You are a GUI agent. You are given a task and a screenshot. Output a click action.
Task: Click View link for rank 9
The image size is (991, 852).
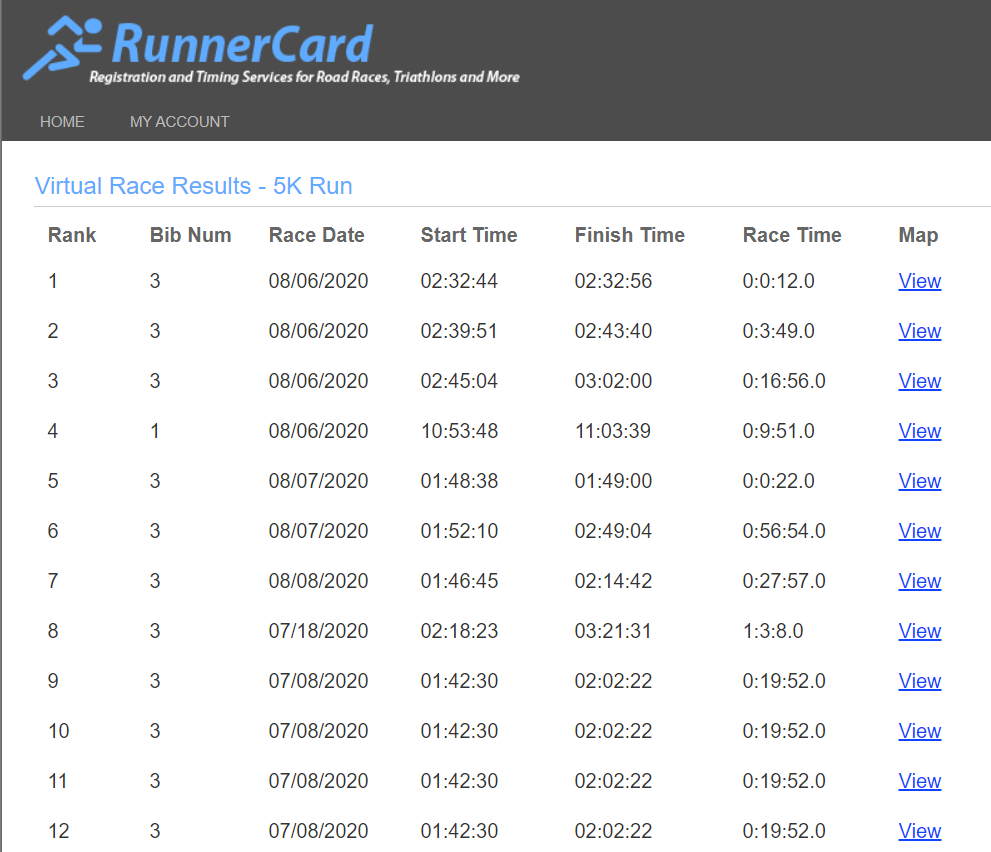tap(919, 681)
